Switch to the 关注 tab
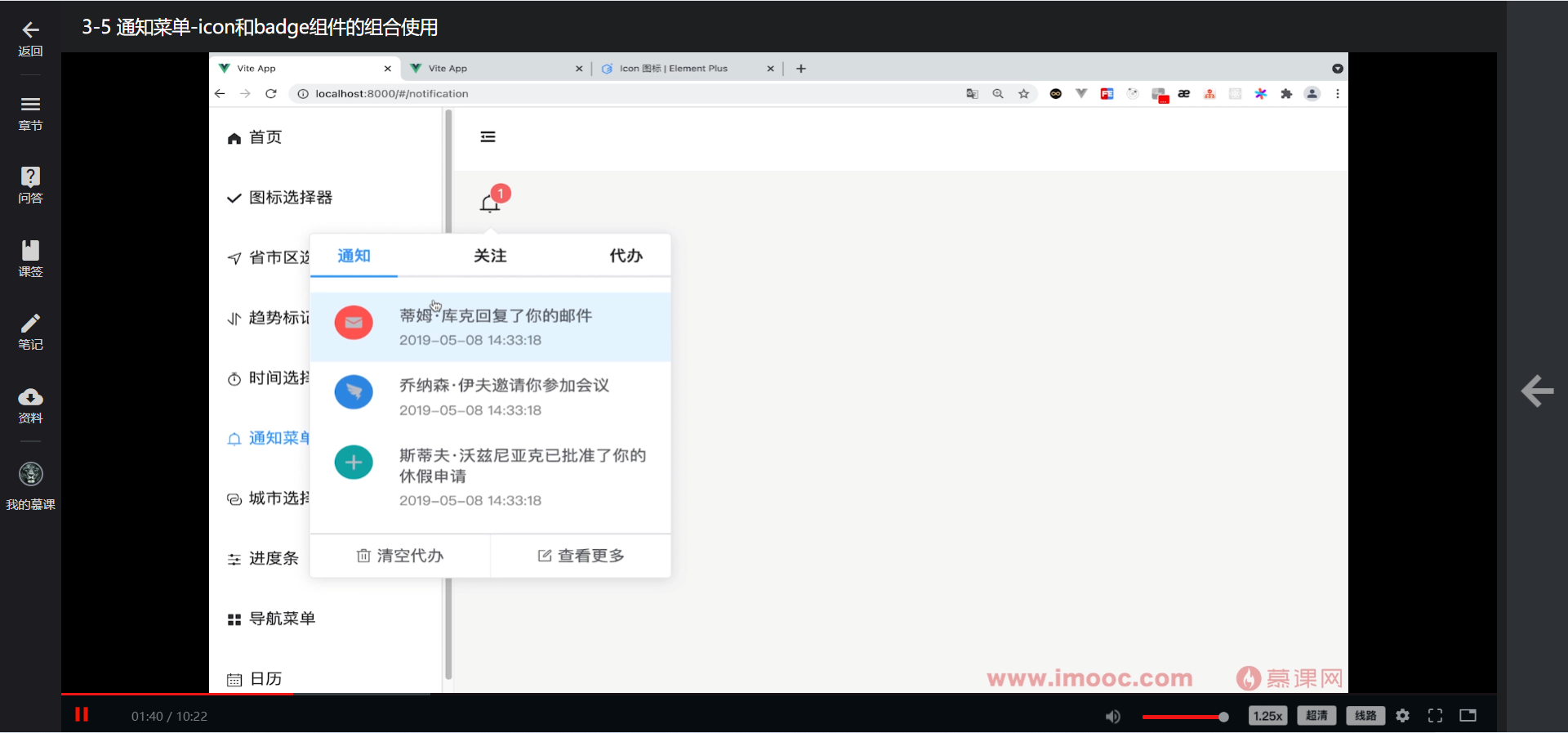This screenshot has width=1568, height=733. 490,256
